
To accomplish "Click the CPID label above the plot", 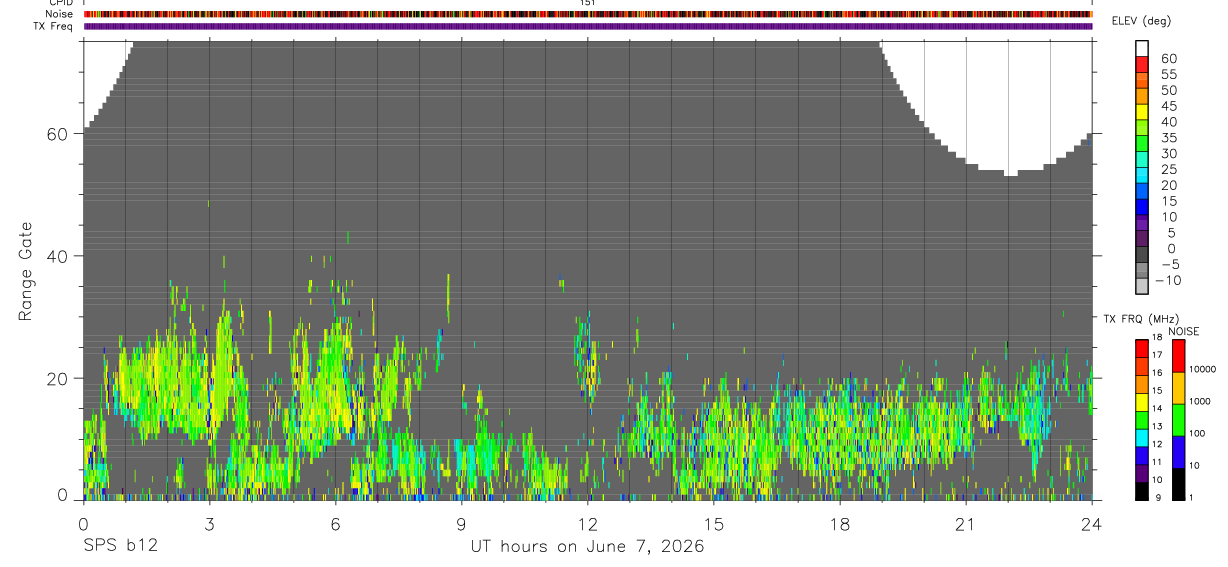I will pyautogui.click(x=59, y=3).
